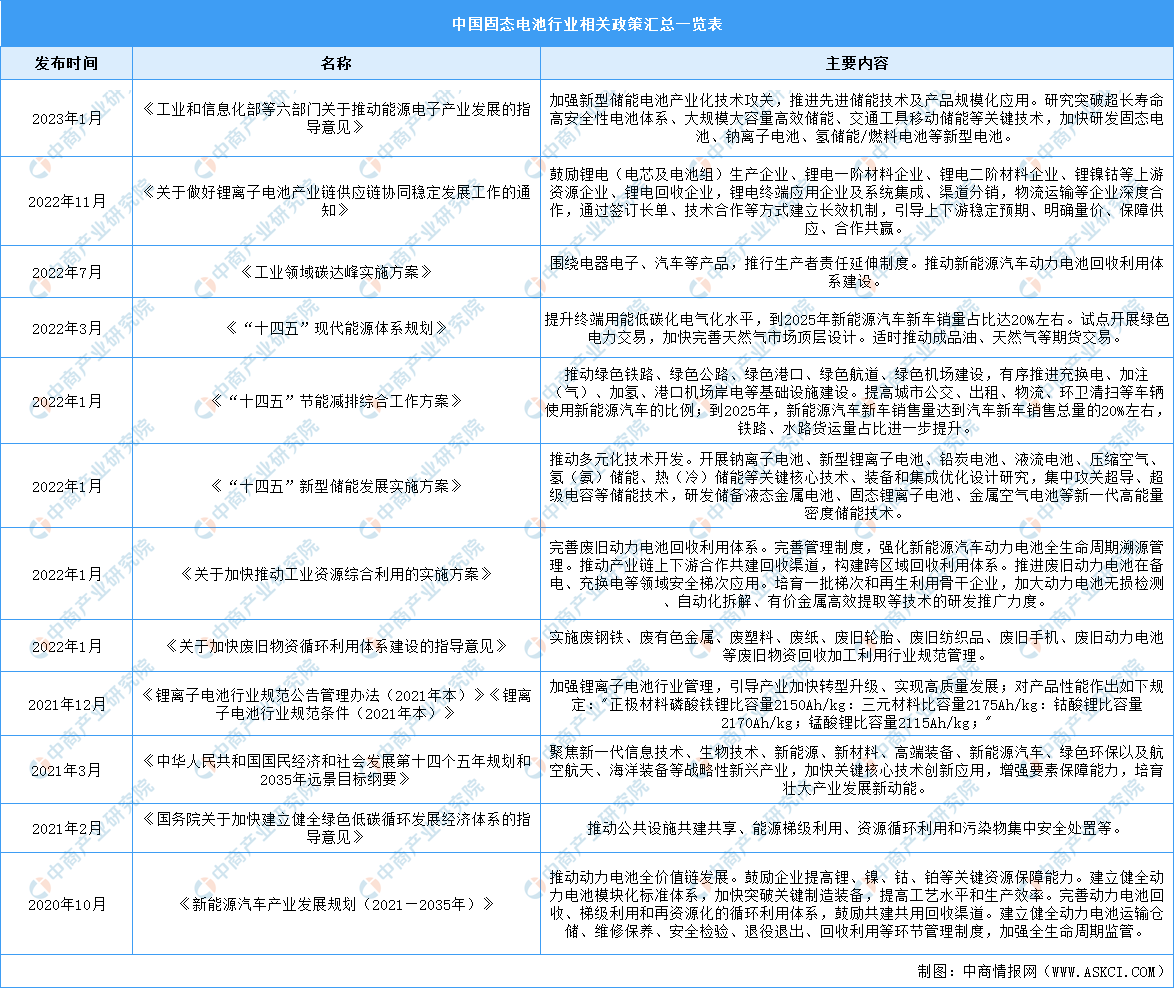Viewport: 1174px width, 988px height.
Task: Click the 2022年11月 date cell
Action: pos(67,201)
